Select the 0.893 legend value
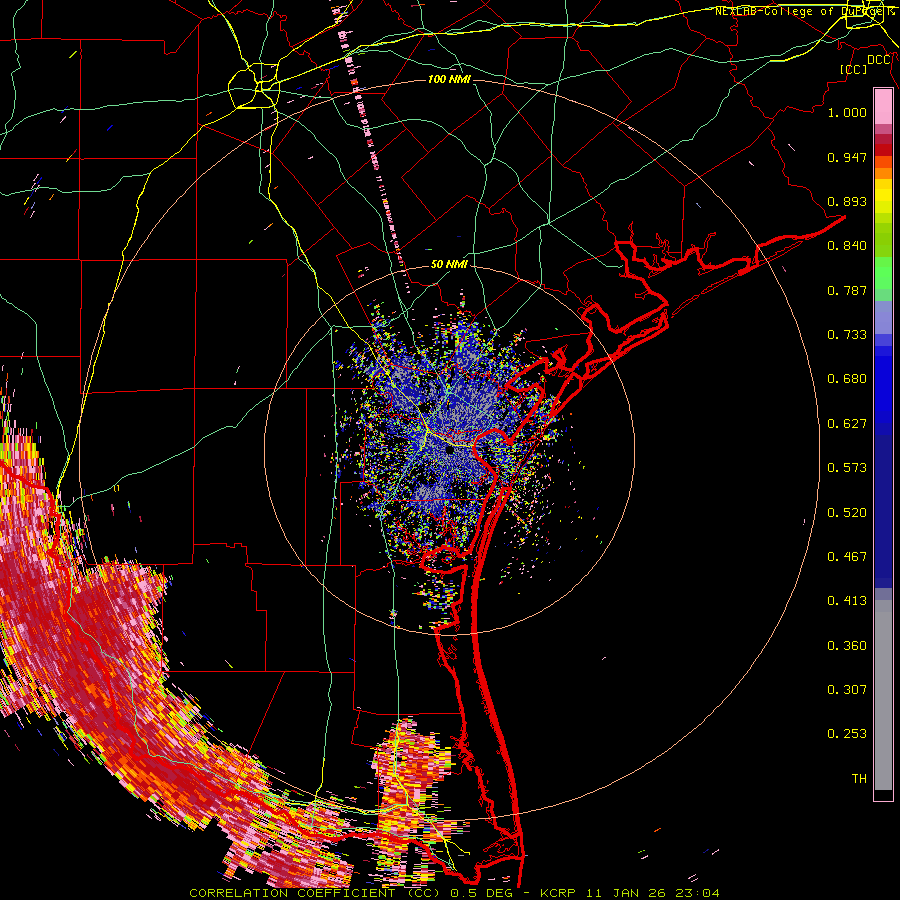The width and height of the screenshot is (900, 900). pos(847,201)
